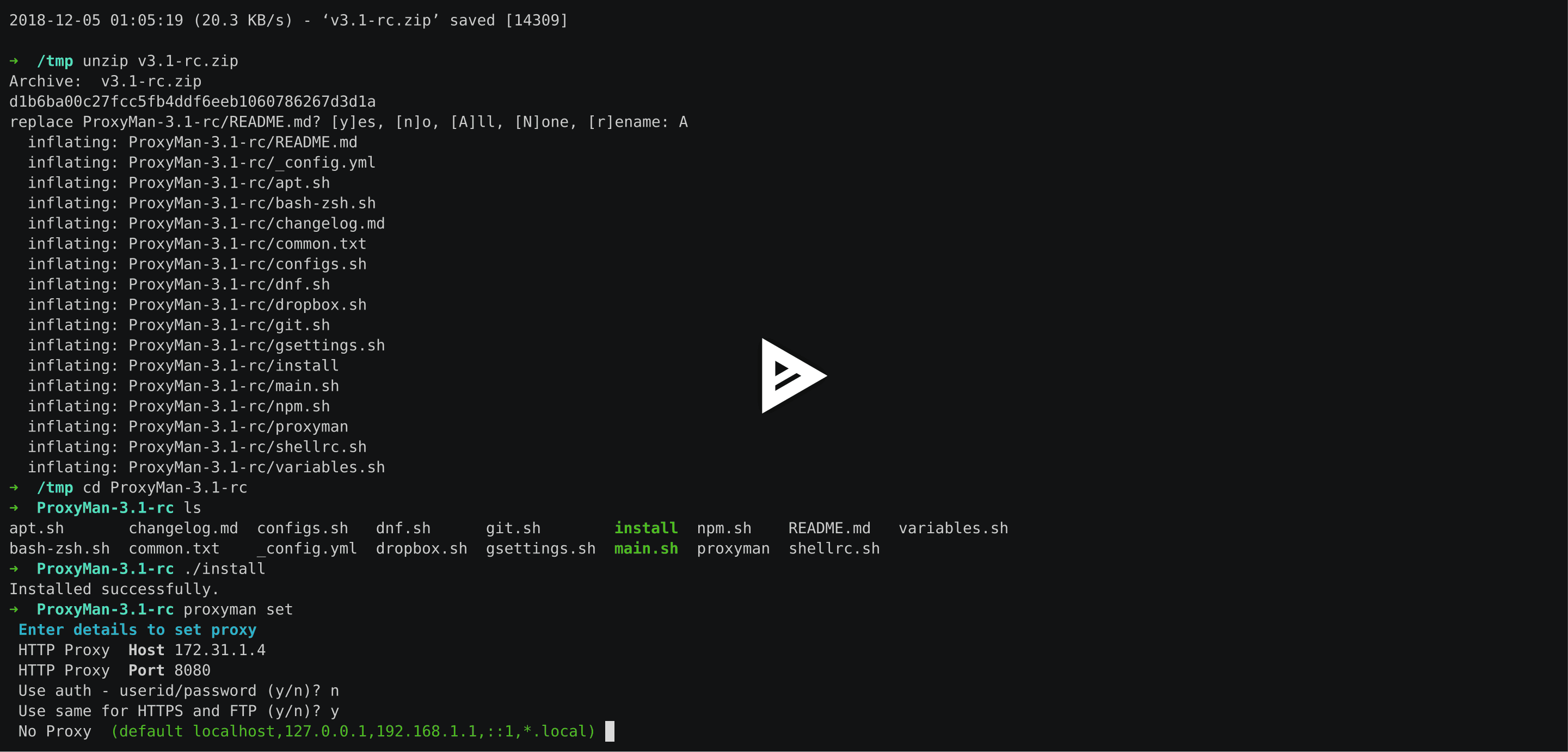Click the README.md filename in ls output
The image size is (1568, 752).
829,528
